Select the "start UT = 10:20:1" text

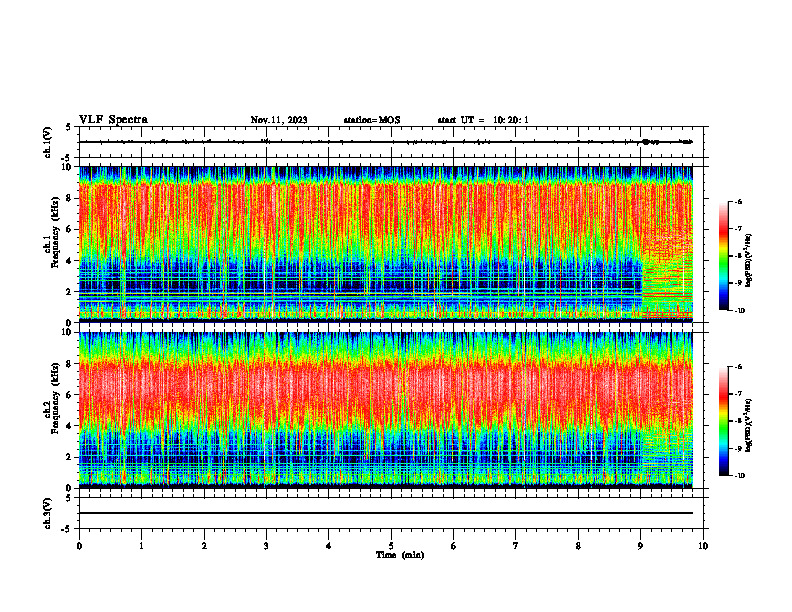tap(483, 120)
